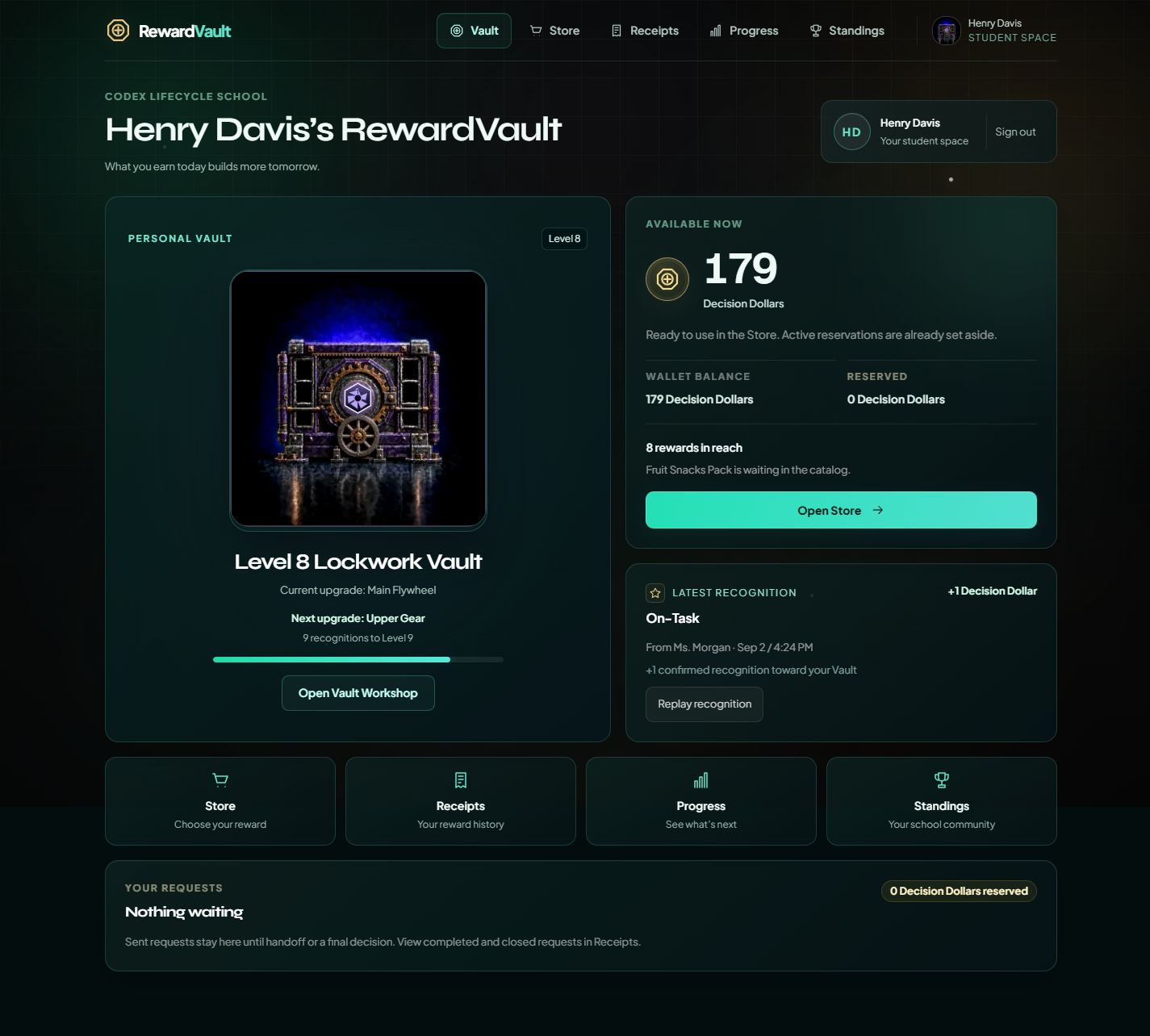Screen dimensions: 1150x1036
Task: Click the Store cart icon card
Action: [x=220, y=779]
